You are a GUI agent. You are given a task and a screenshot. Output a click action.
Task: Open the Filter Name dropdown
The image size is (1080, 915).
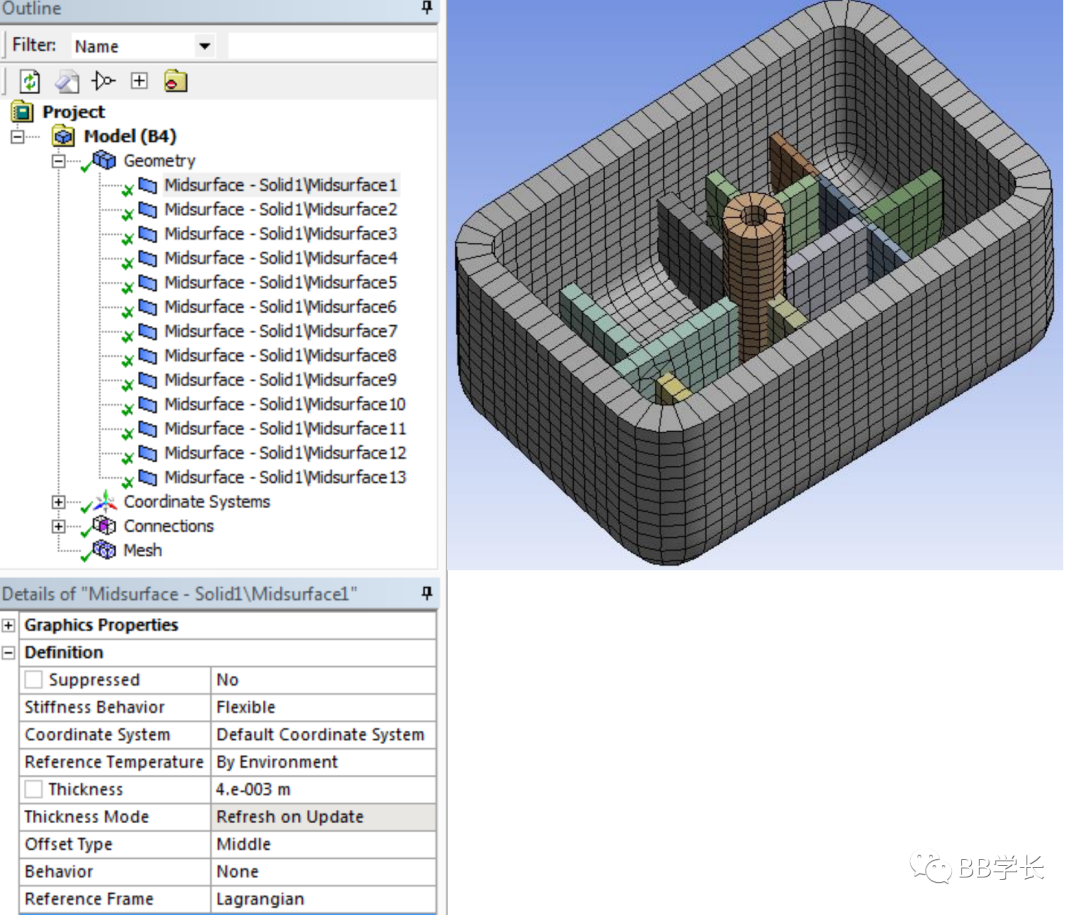[x=205, y=46]
